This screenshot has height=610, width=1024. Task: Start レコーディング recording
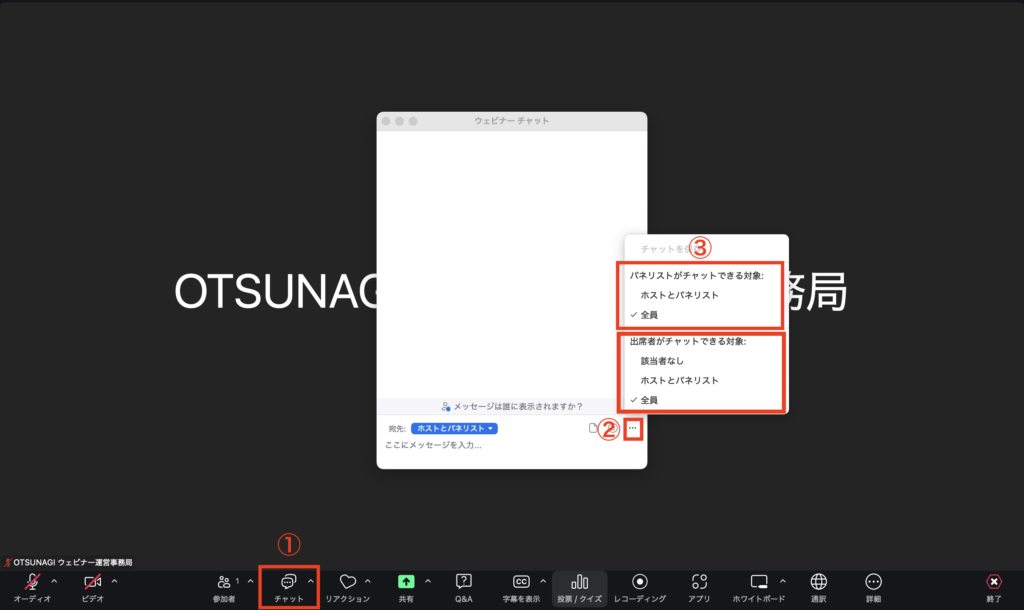pos(640,582)
